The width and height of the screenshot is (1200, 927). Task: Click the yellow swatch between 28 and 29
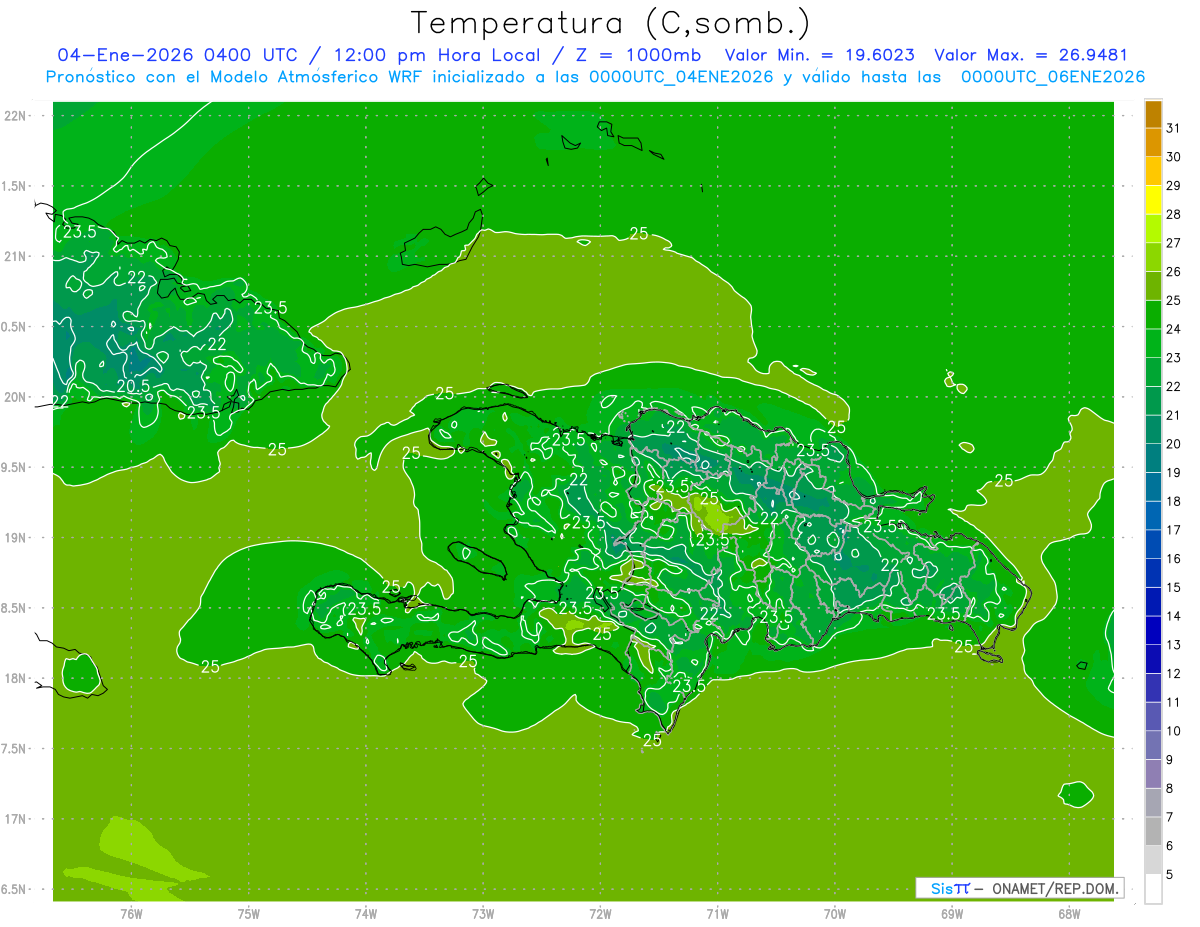click(1153, 200)
